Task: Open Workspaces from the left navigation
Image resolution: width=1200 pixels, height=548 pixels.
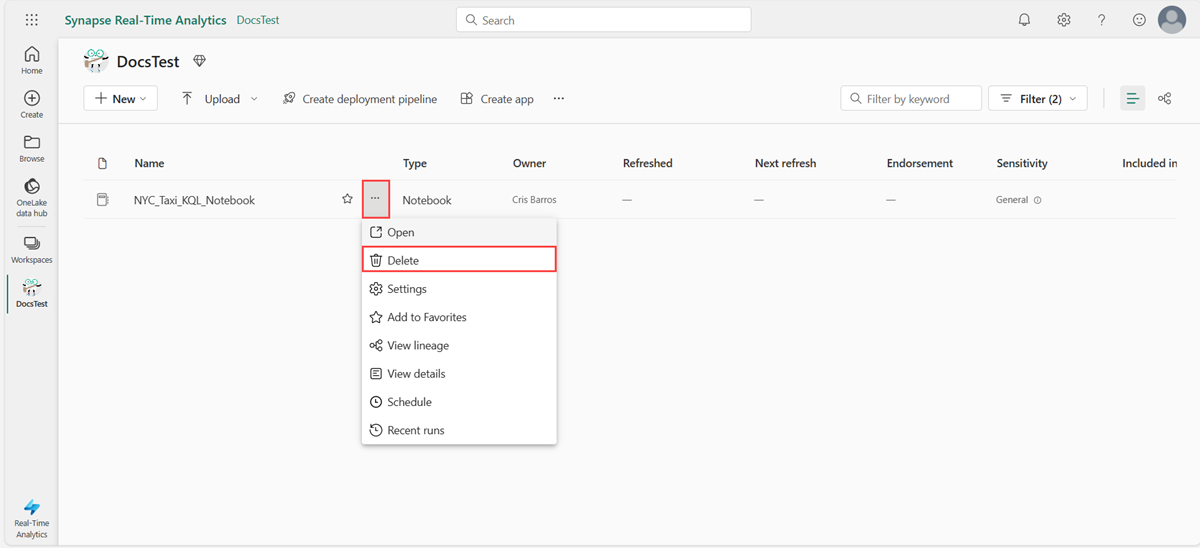Action: click(x=32, y=250)
